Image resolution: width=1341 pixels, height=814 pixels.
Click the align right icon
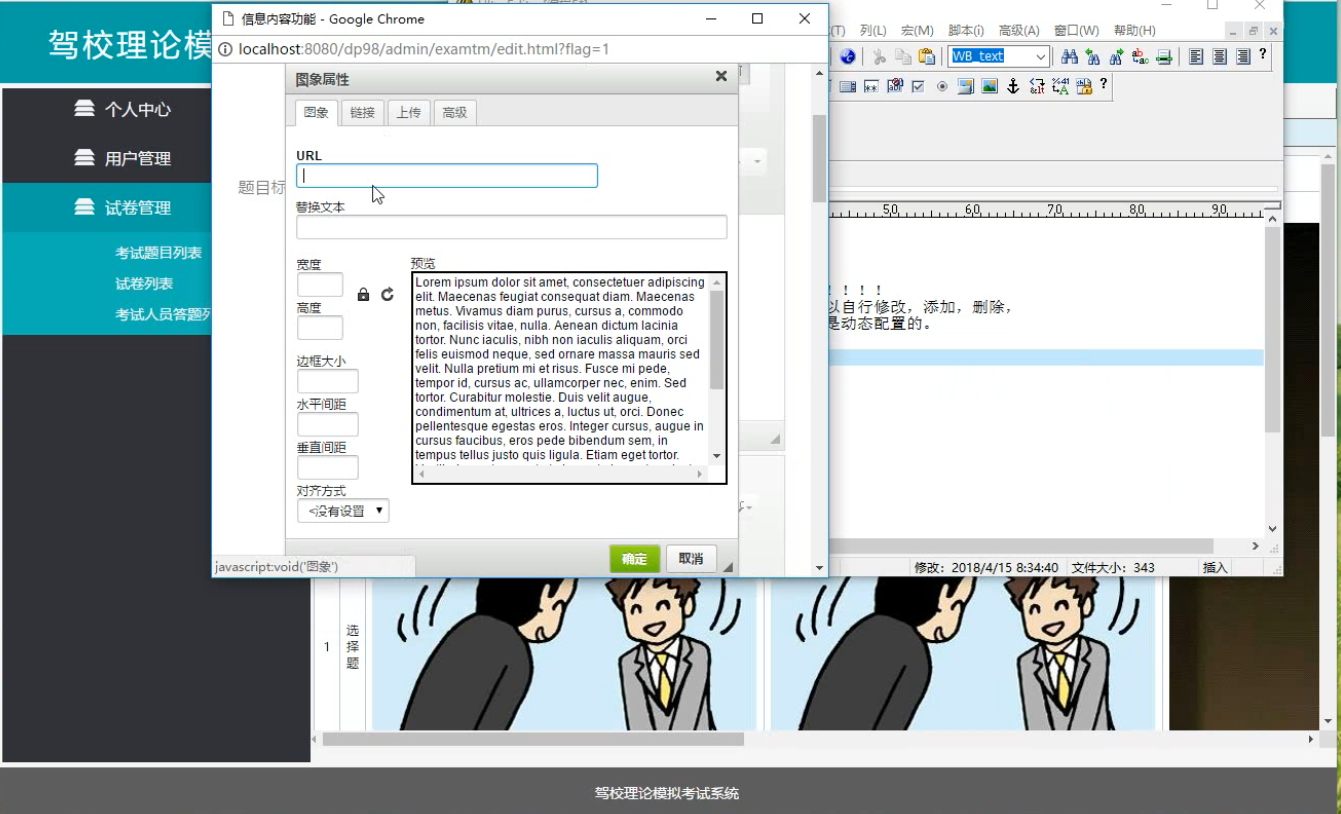click(1243, 57)
